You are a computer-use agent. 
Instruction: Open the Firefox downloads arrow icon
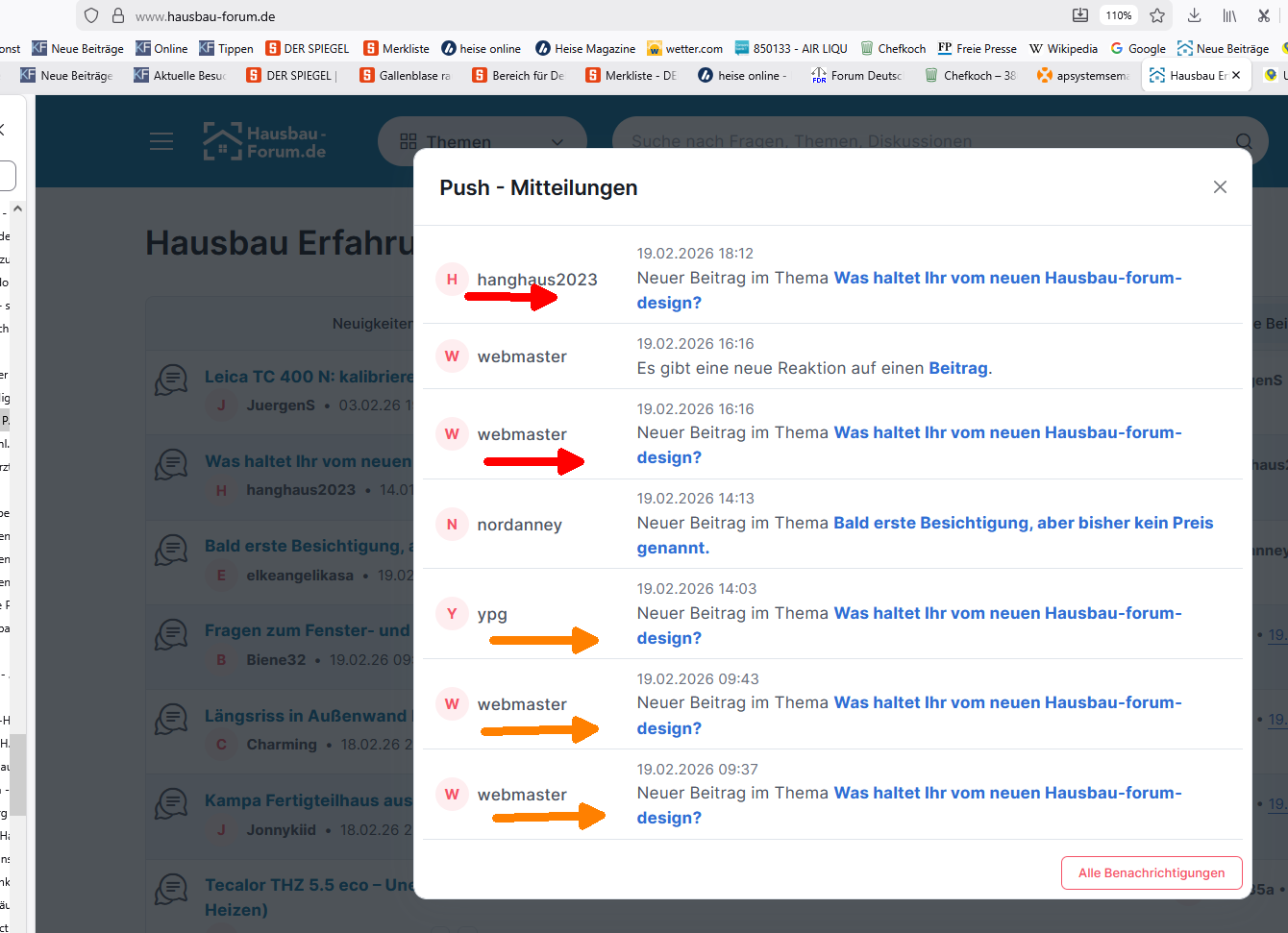[x=1194, y=15]
